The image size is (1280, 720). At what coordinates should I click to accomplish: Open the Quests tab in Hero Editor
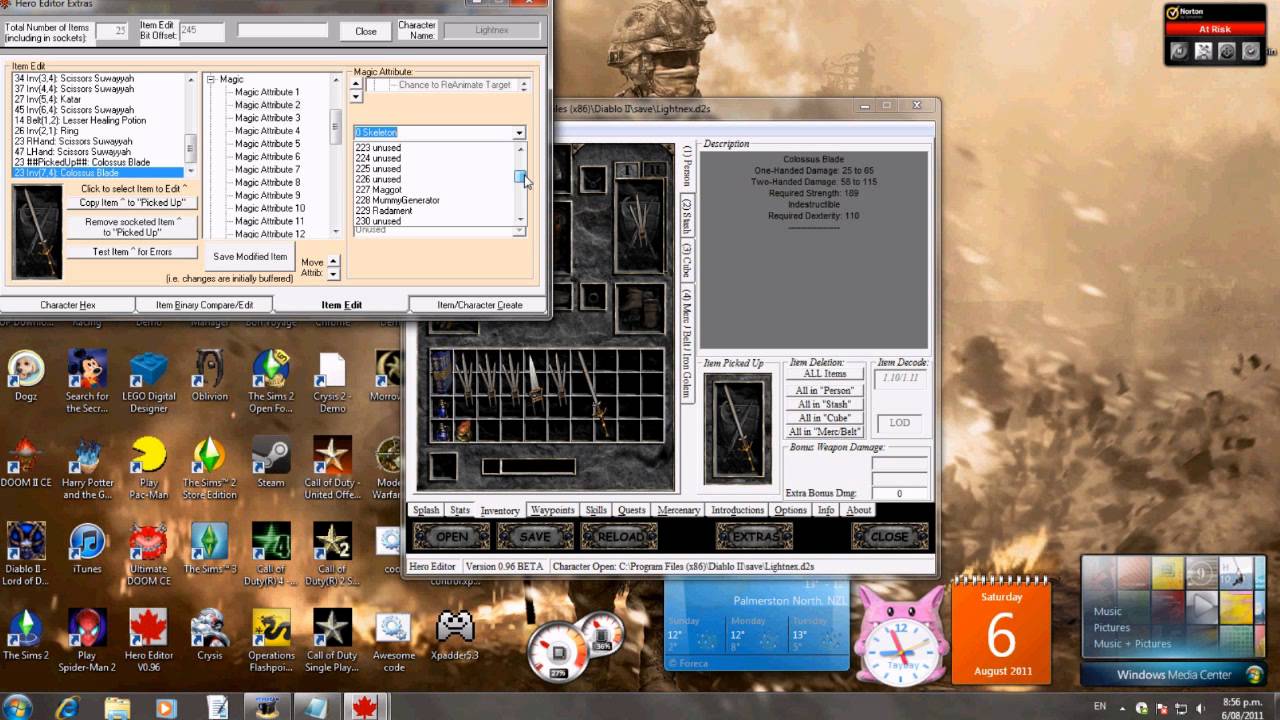click(x=631, y=510)
